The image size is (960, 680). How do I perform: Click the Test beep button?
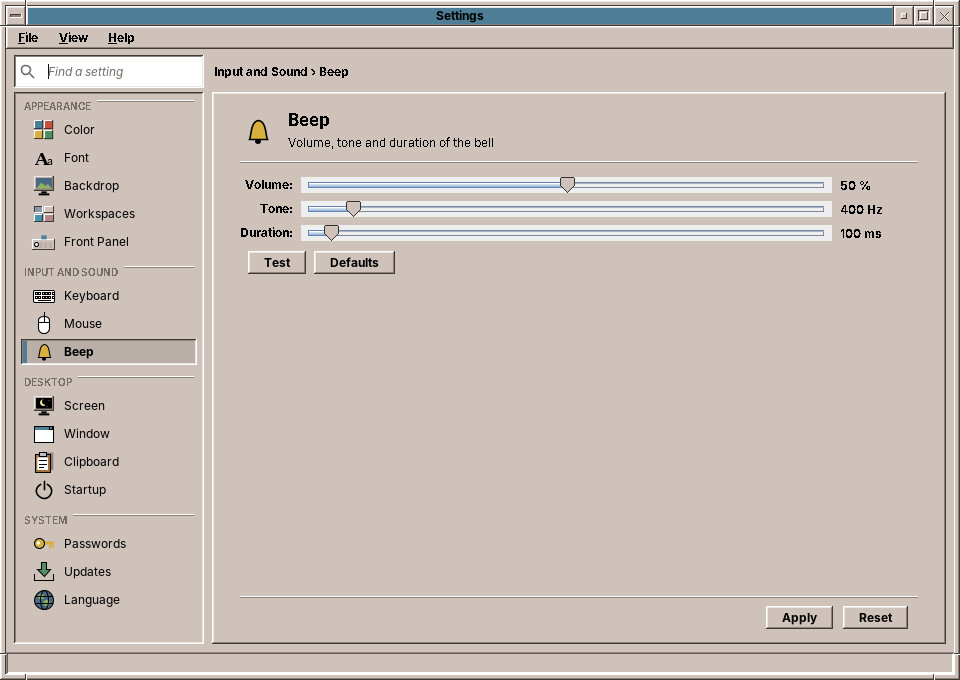(277, 263)
